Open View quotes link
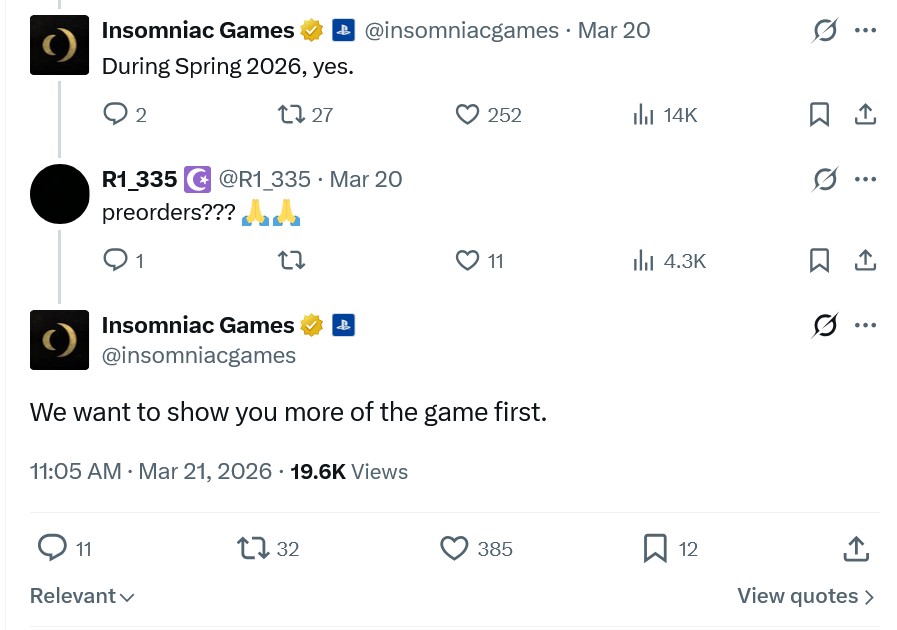 806,596
